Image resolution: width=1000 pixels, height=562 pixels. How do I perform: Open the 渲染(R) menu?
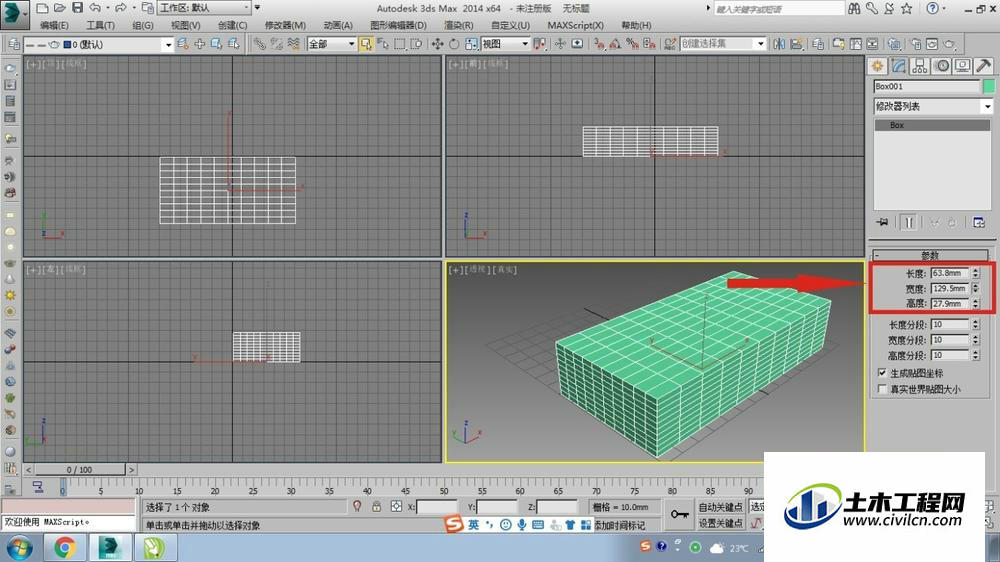point(459,26)
